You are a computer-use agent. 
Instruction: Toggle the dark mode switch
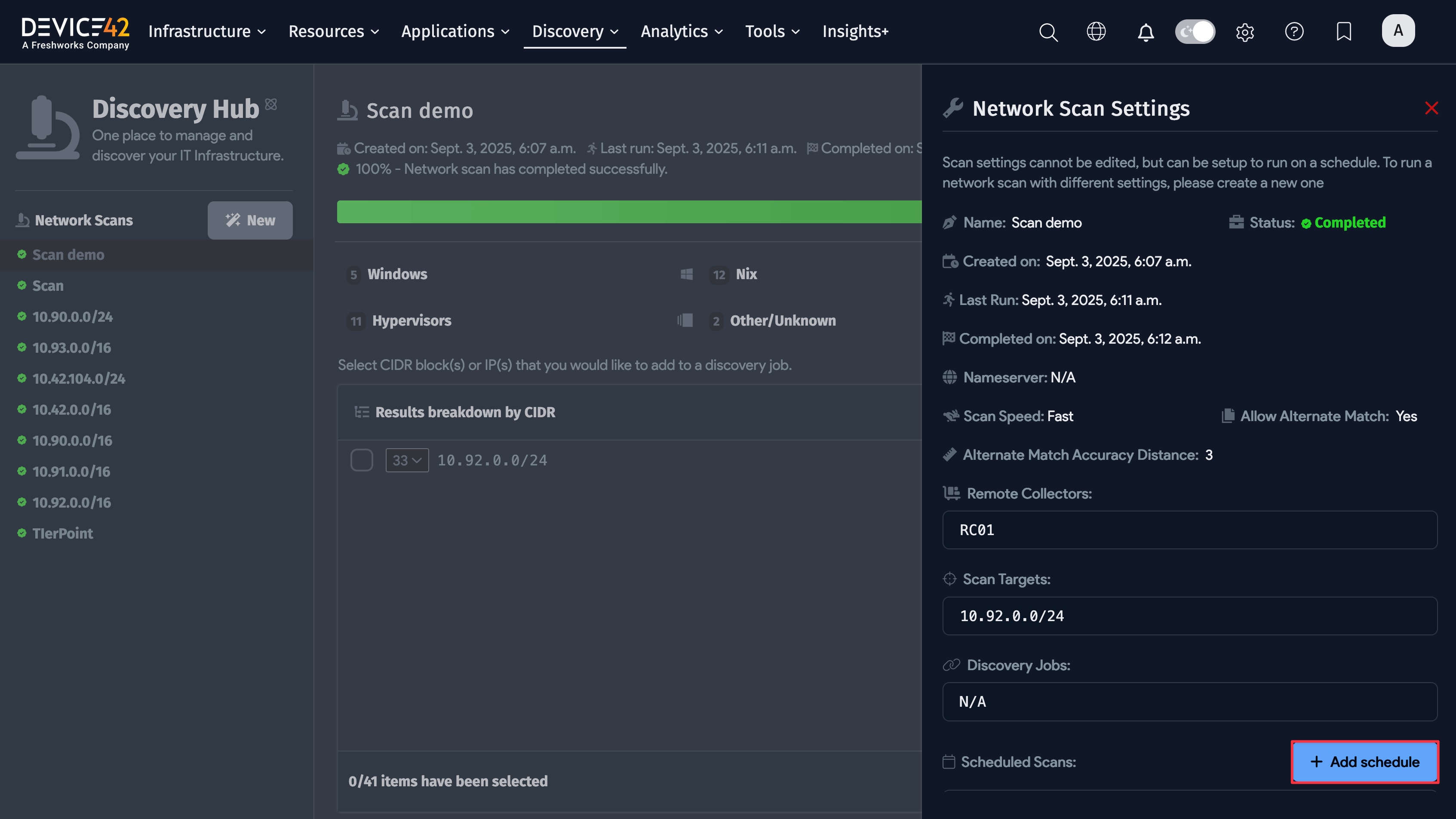point(1195,32)
